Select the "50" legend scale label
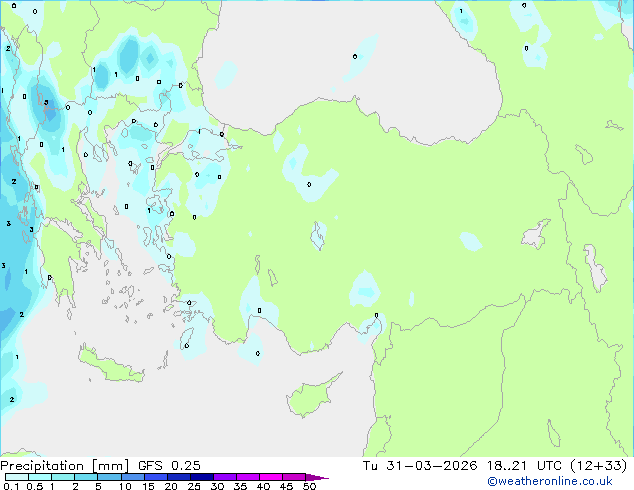The width and height of the screenshot is (634, 490). (309, 486)
